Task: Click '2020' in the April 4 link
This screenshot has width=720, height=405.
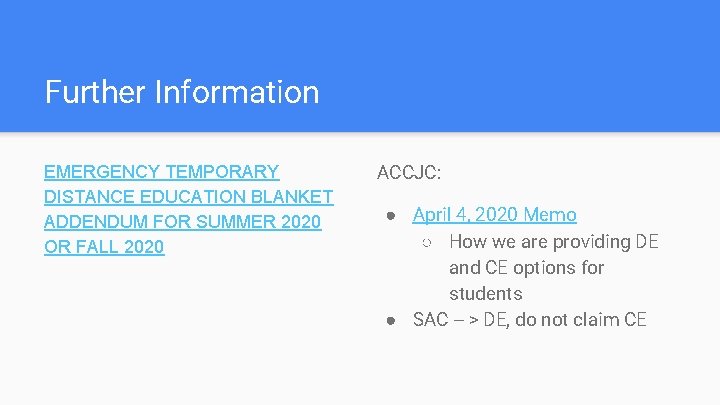Action: tap(496, 214)
